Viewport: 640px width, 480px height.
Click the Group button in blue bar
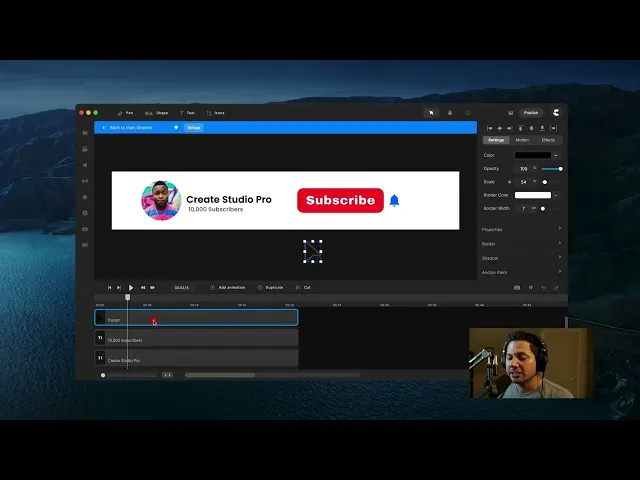coord(194,128)
